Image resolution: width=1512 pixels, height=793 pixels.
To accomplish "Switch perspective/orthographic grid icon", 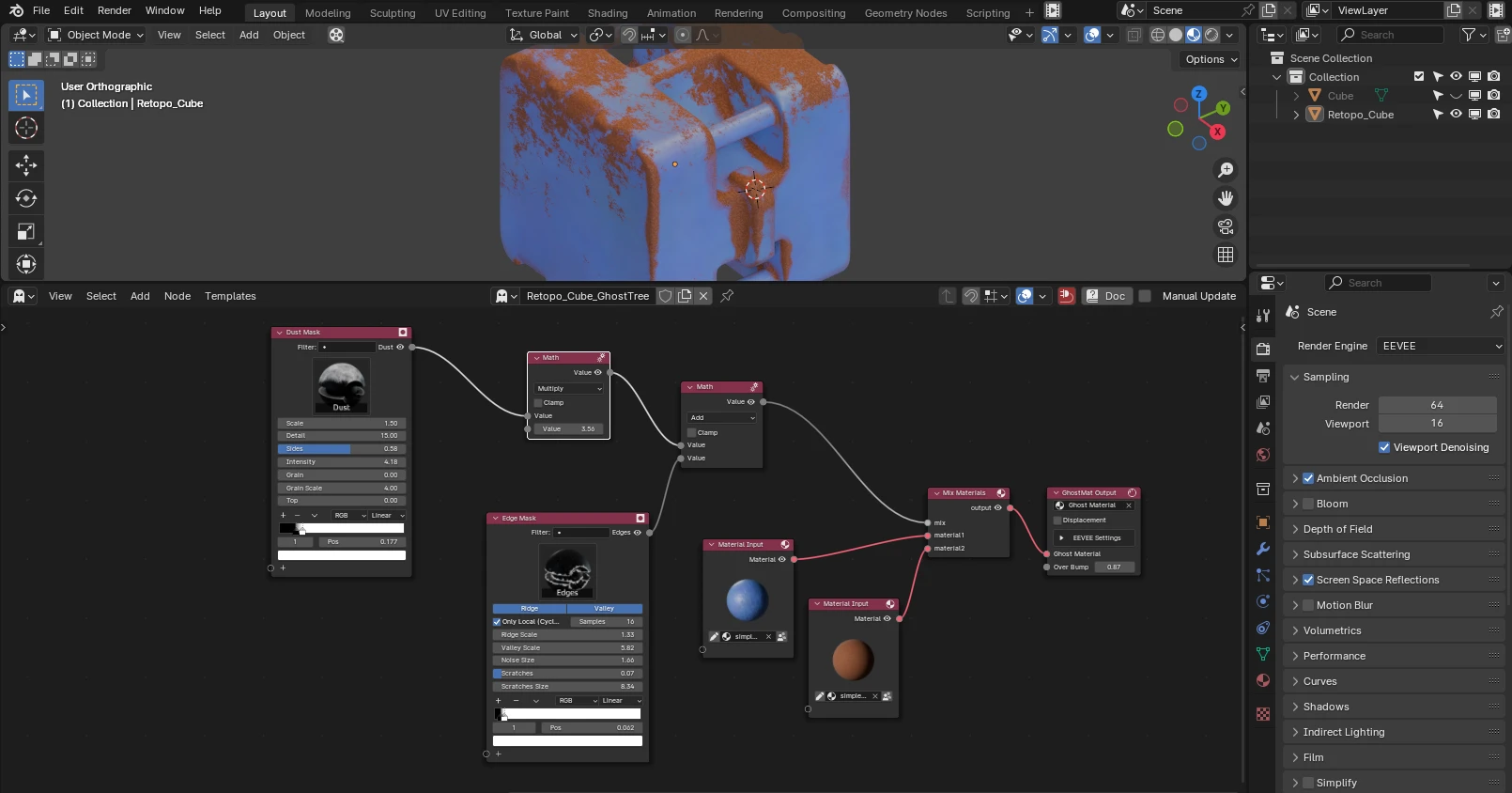I will coord(1226,255).
